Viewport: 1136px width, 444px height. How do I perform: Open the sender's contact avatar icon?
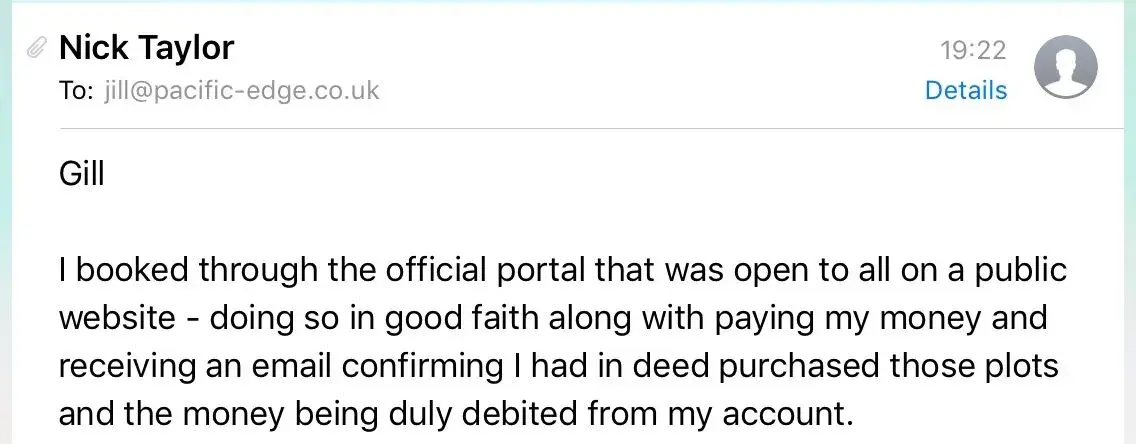1065,67
